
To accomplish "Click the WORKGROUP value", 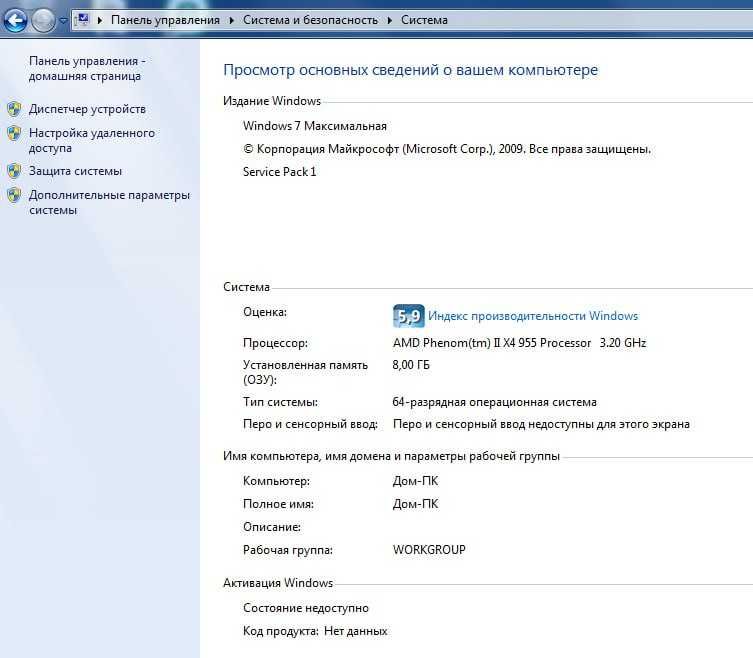I will (x=429, y=550).
